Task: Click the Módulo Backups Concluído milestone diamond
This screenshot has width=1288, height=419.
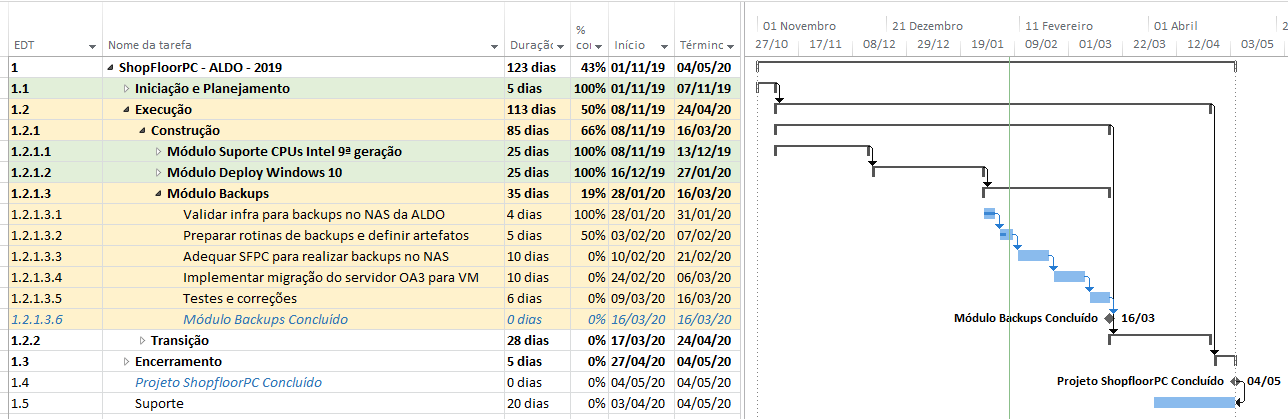Action: [x=1110, y=318]
